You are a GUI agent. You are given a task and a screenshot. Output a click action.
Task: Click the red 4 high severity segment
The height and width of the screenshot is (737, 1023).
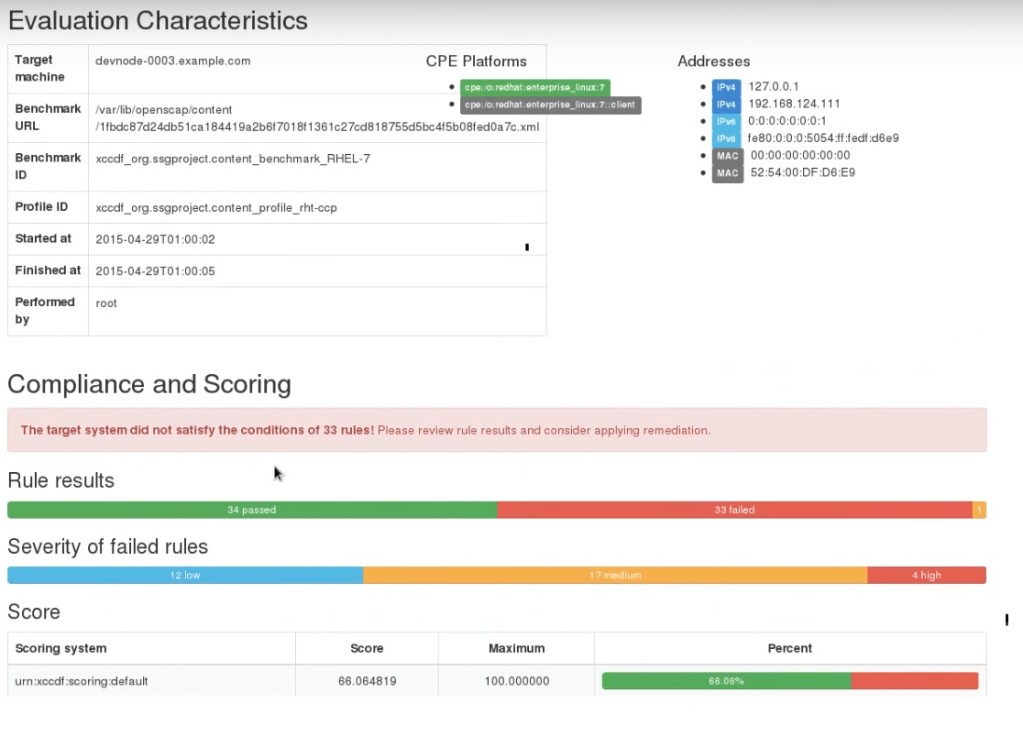[x=926, y=575]
